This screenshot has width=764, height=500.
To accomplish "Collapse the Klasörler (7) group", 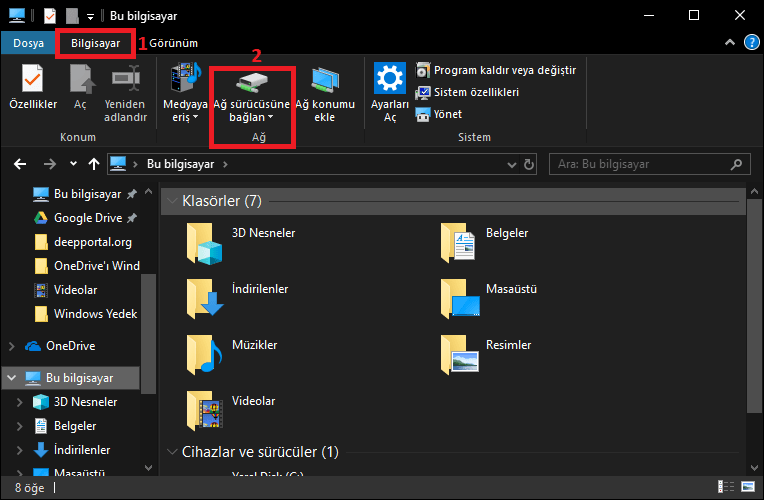I will [172, 201].
